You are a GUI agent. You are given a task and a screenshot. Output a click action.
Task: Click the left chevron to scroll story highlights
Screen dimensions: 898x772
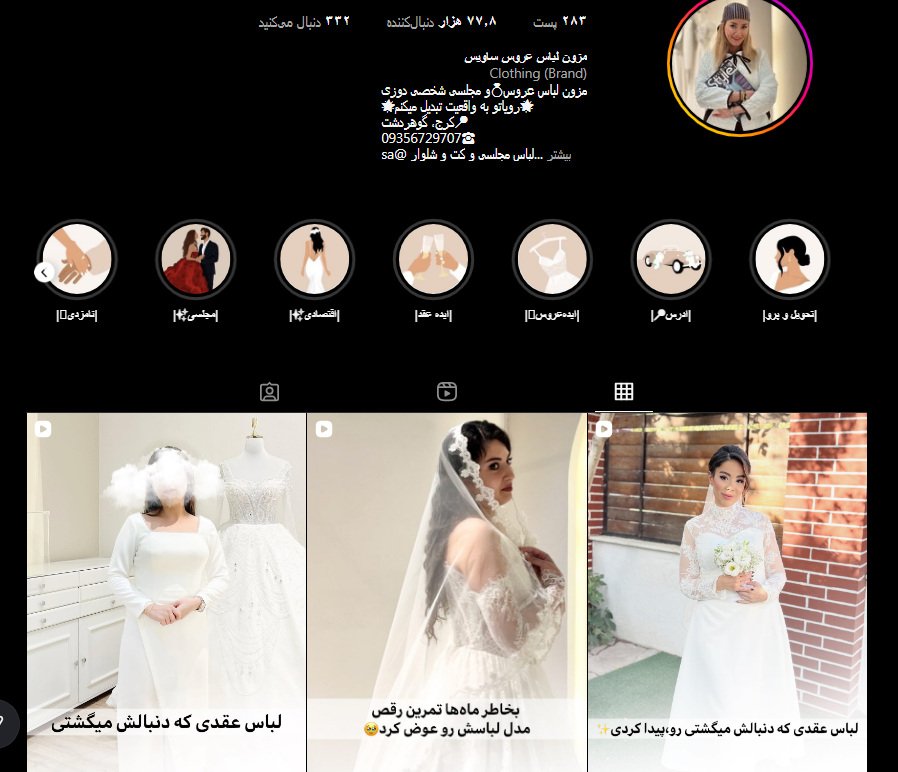(43, 271)
